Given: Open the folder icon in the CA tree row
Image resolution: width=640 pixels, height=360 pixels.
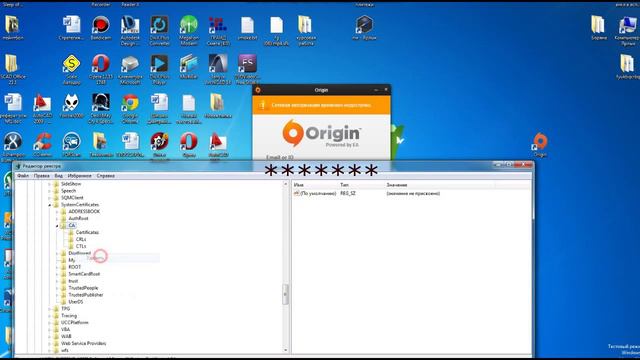Looking at the screenshot, I should [x=63, y=225].
